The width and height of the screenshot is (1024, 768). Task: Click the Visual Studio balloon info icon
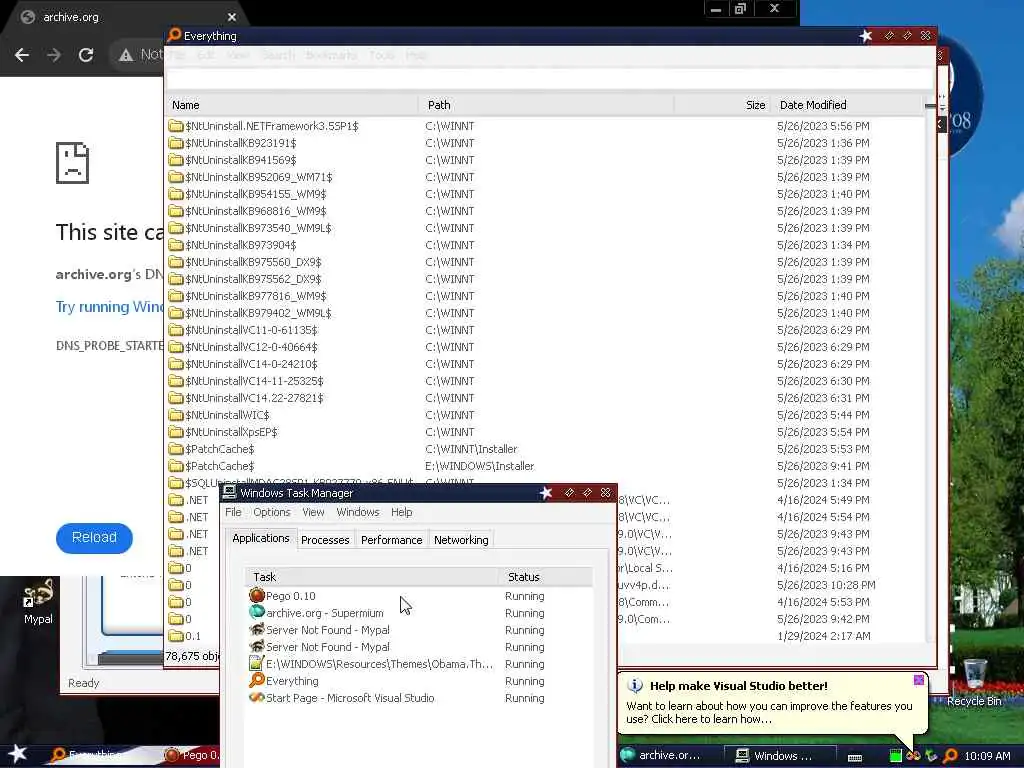click(x=635, y=686)
